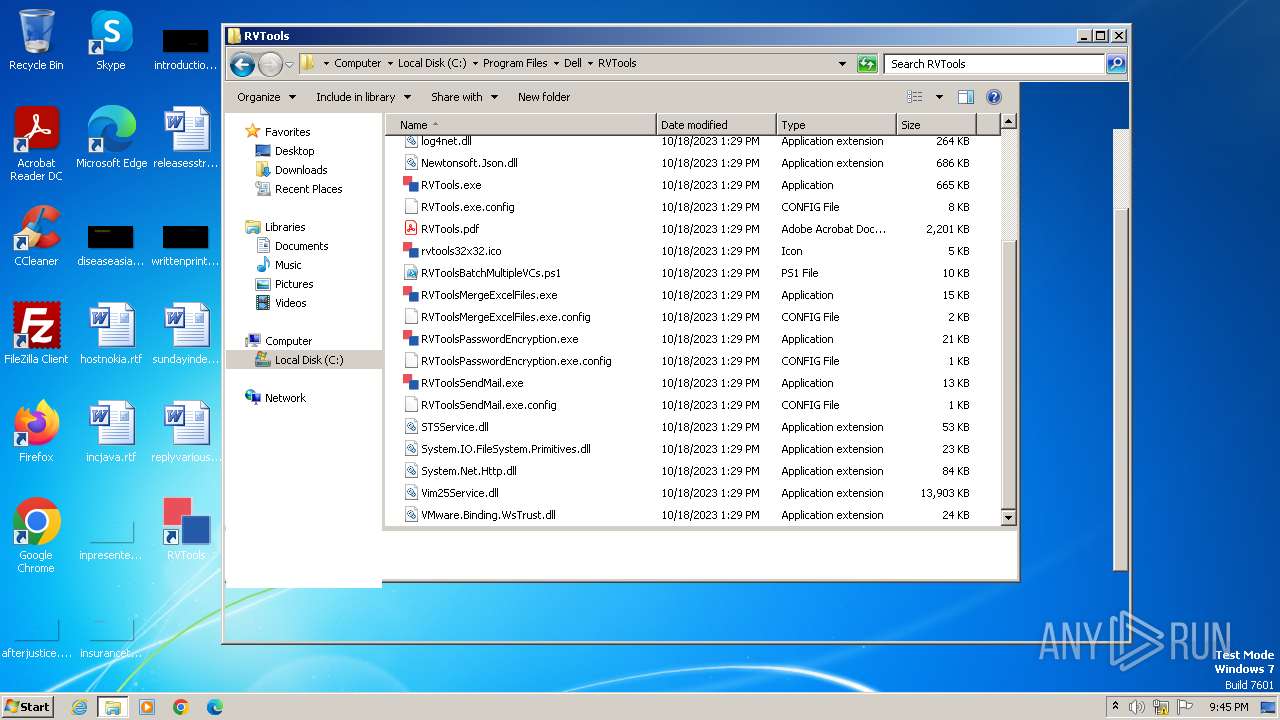This screenshot has height=720, width=1280.
Task: Select the RVTools.exe application file
Action: tap(451, 185)
